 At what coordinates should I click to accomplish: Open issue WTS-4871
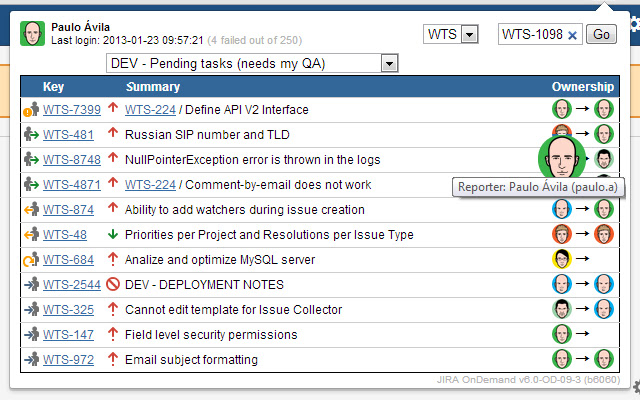click(x=72, y=185)
